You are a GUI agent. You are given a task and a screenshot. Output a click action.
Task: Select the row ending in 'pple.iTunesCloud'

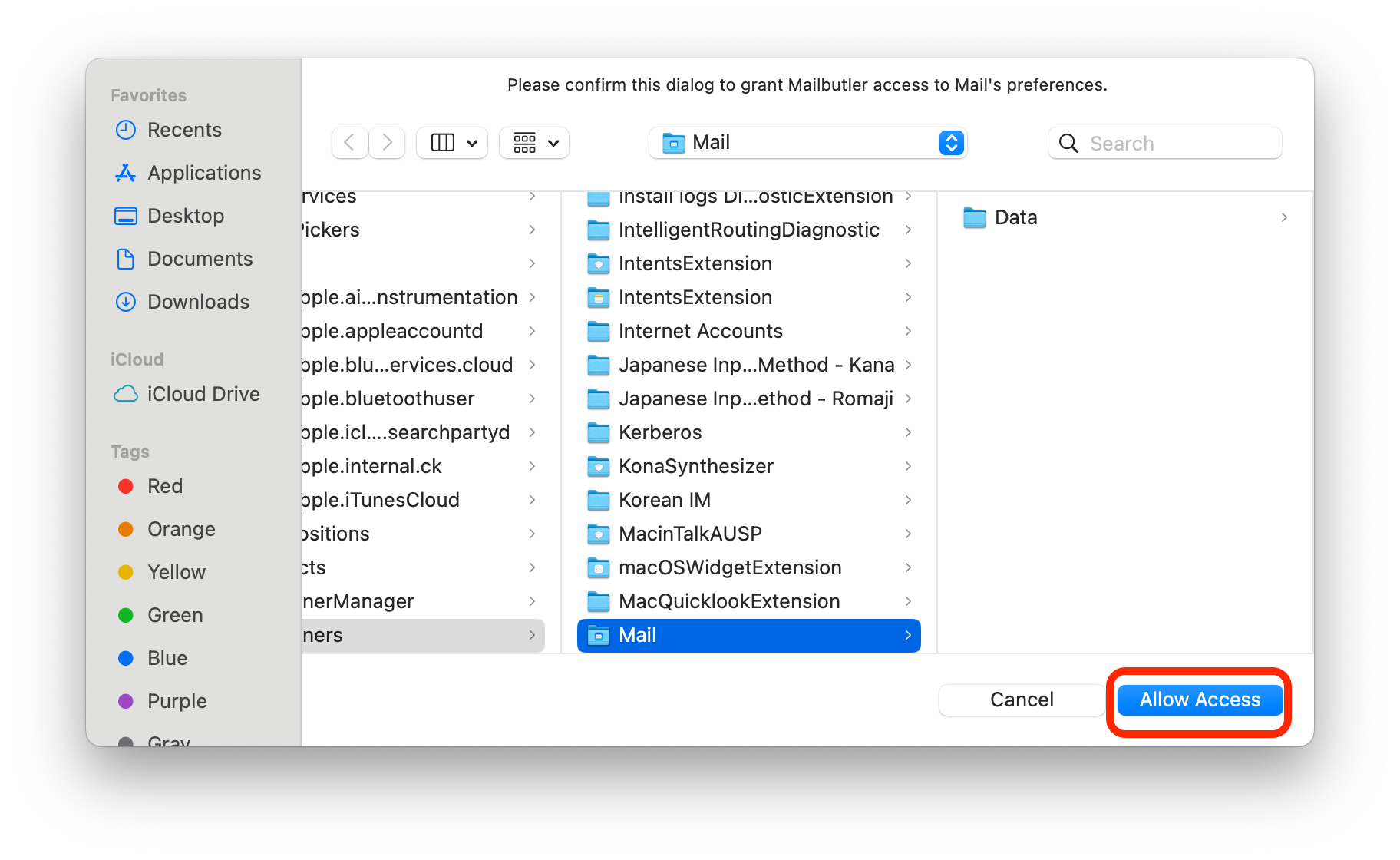point(423,500)
